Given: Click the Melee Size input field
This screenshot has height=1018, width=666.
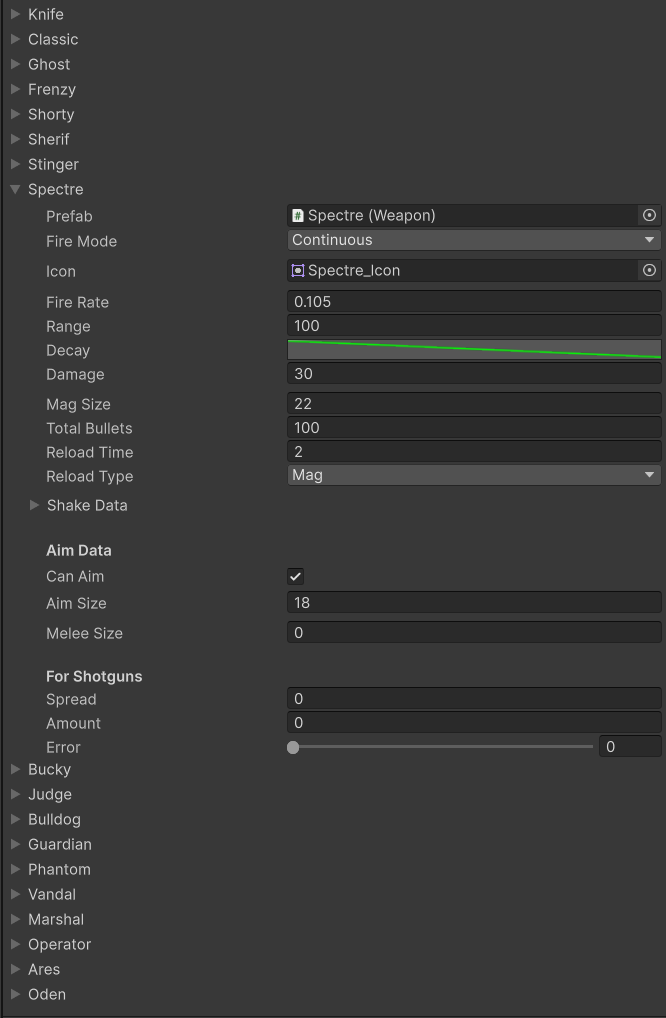Looking at the screenshot, I should pos(475,633).
